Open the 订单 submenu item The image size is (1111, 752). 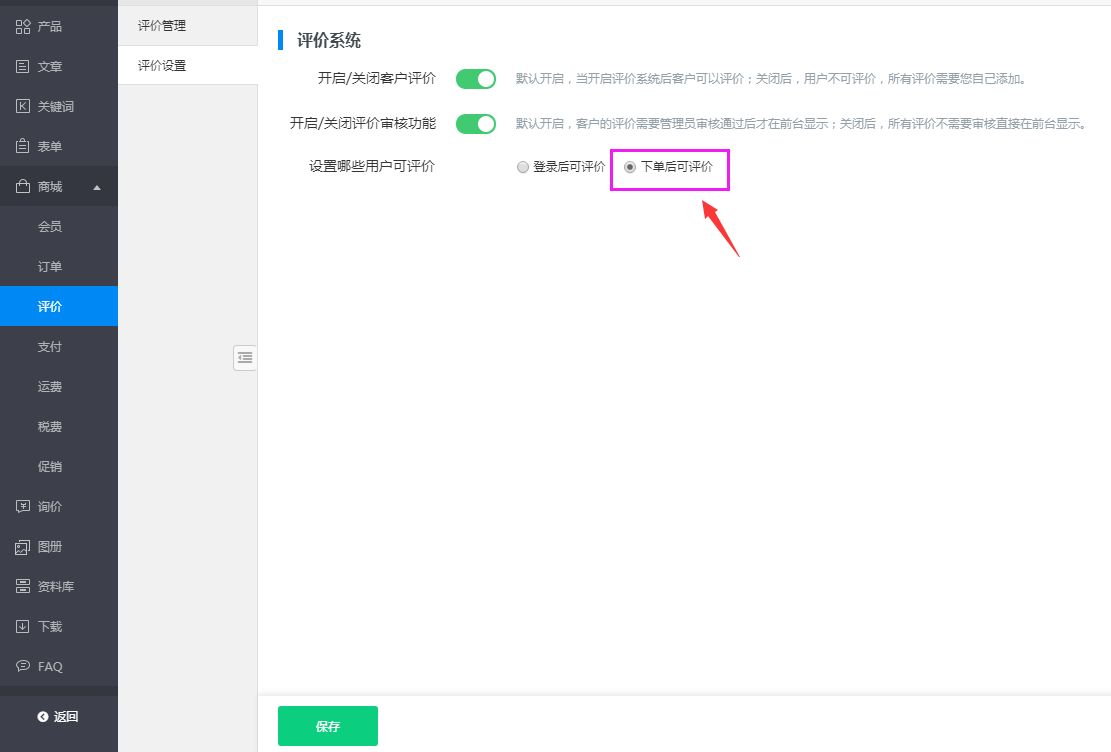pos(50,266)
